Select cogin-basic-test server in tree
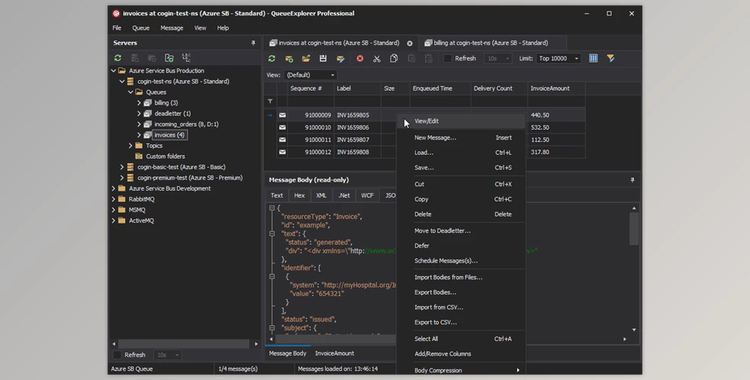 tap(181, 167)
